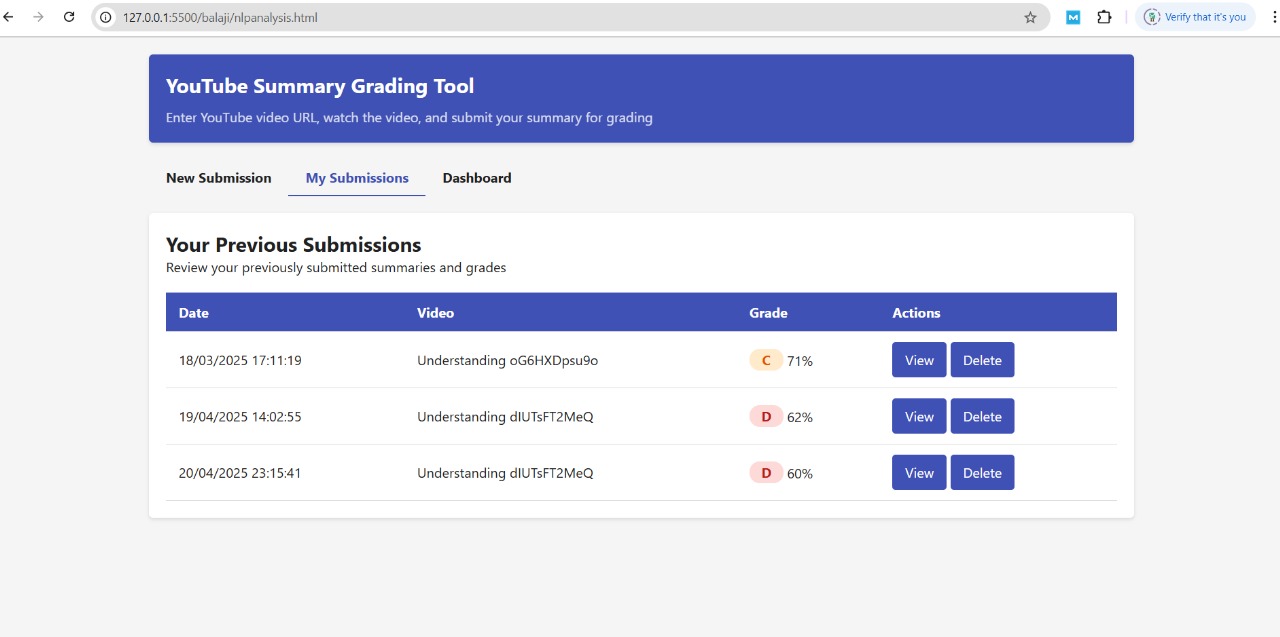View the 20/04/2025 submission

coord(919,473)
